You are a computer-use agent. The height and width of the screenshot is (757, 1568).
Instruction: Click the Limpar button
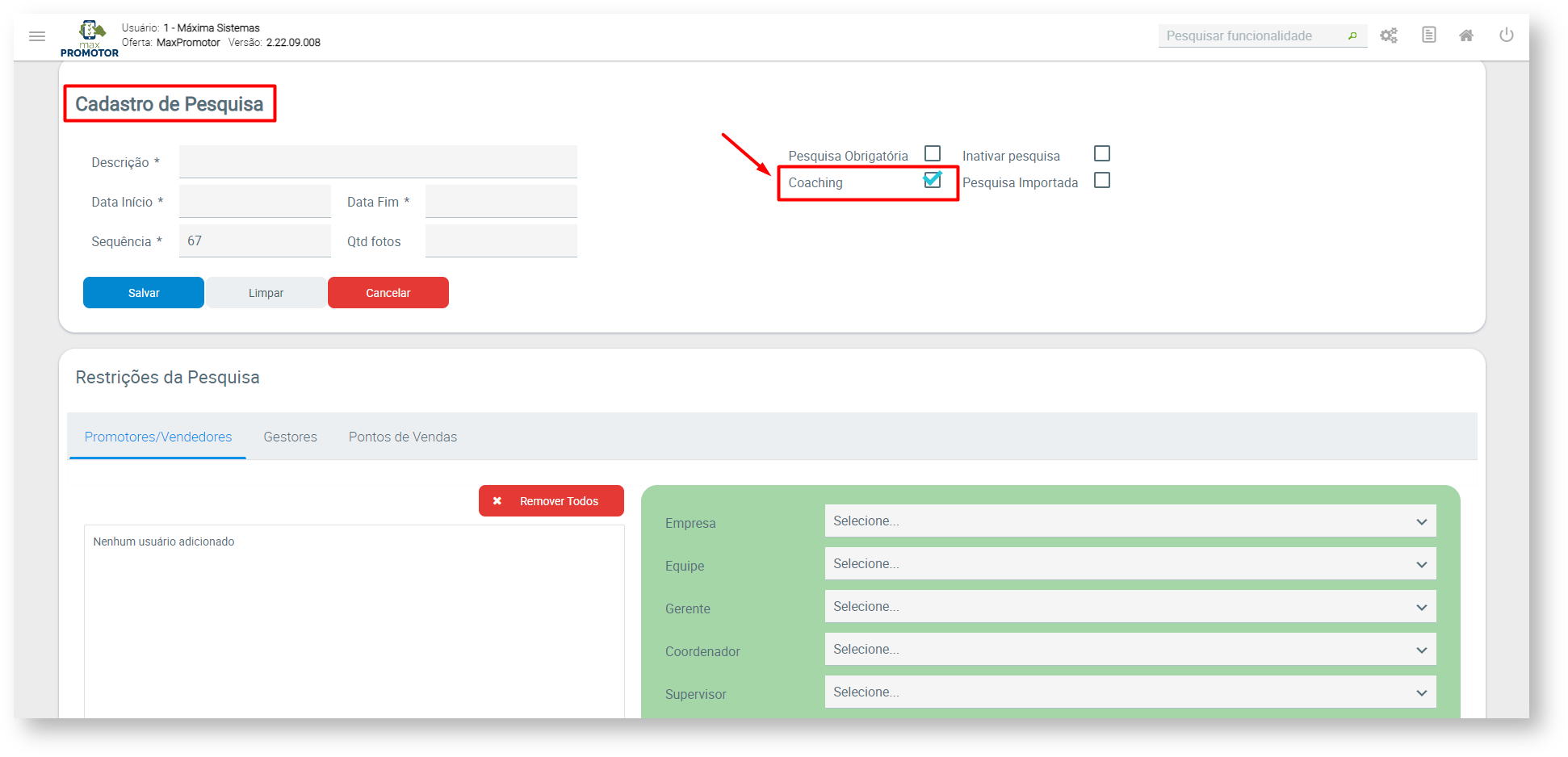pyautogui.click(x=266, y=293)
